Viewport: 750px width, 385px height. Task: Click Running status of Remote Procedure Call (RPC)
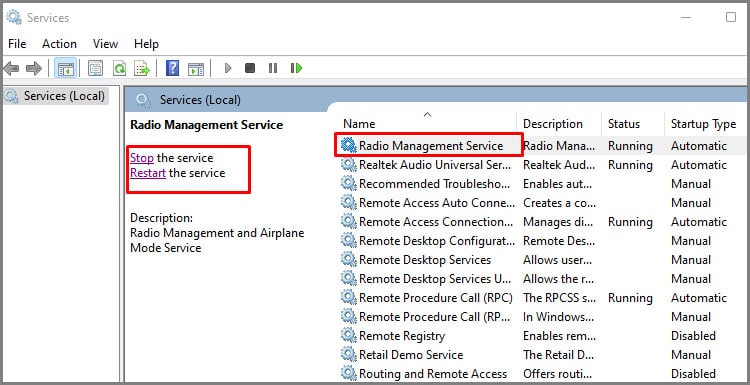[630, 297]
